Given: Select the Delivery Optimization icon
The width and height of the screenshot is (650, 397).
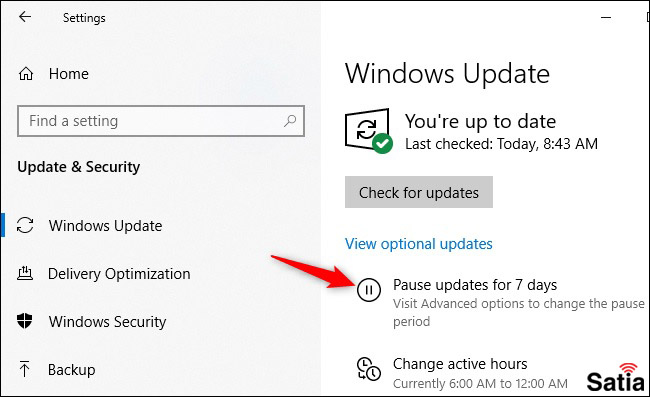Looking at the screenshot, I should [x=25, y=274].
